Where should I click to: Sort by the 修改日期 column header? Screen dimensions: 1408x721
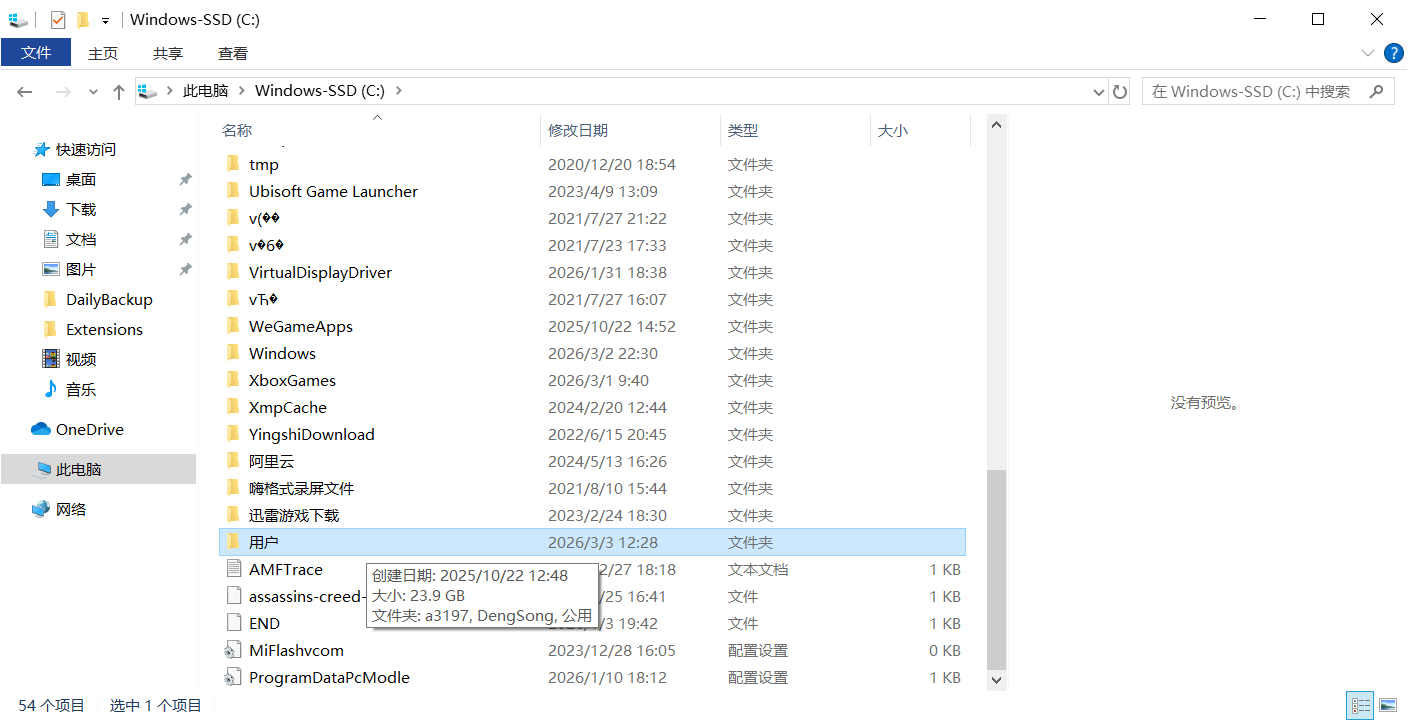click(578, 130)
